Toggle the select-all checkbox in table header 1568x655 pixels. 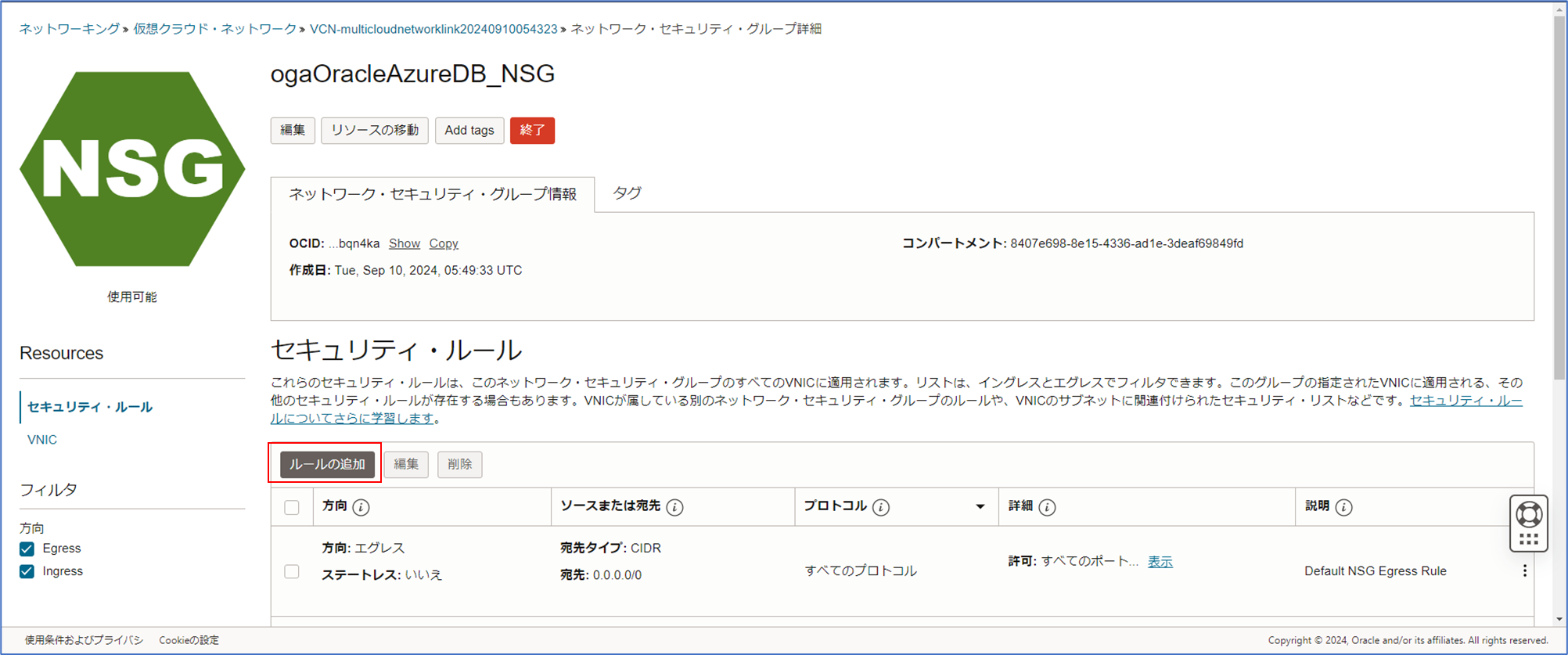click(292, 507)
